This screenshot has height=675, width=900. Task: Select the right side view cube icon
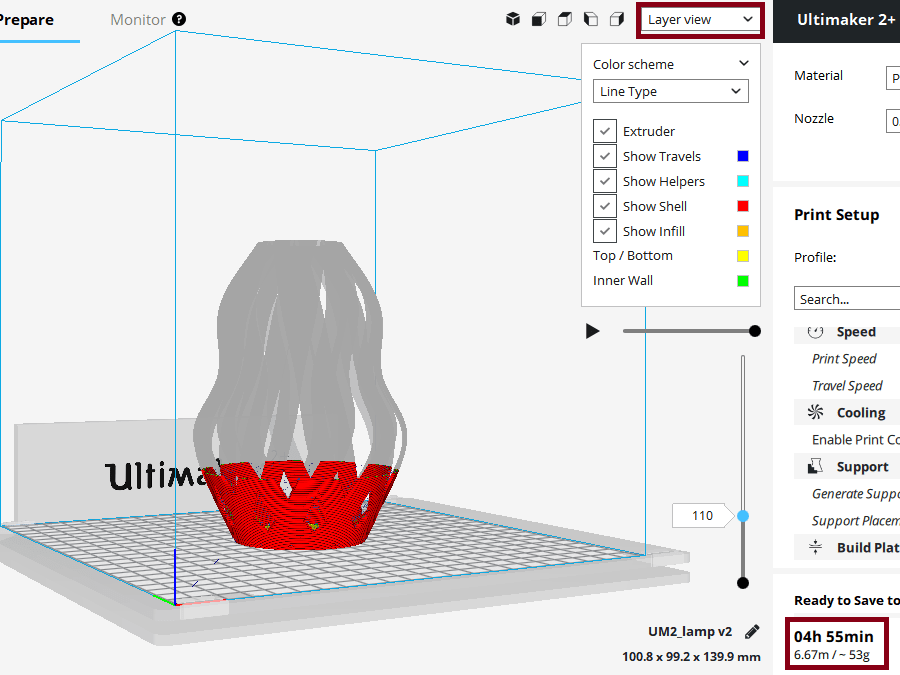(617, 20)
